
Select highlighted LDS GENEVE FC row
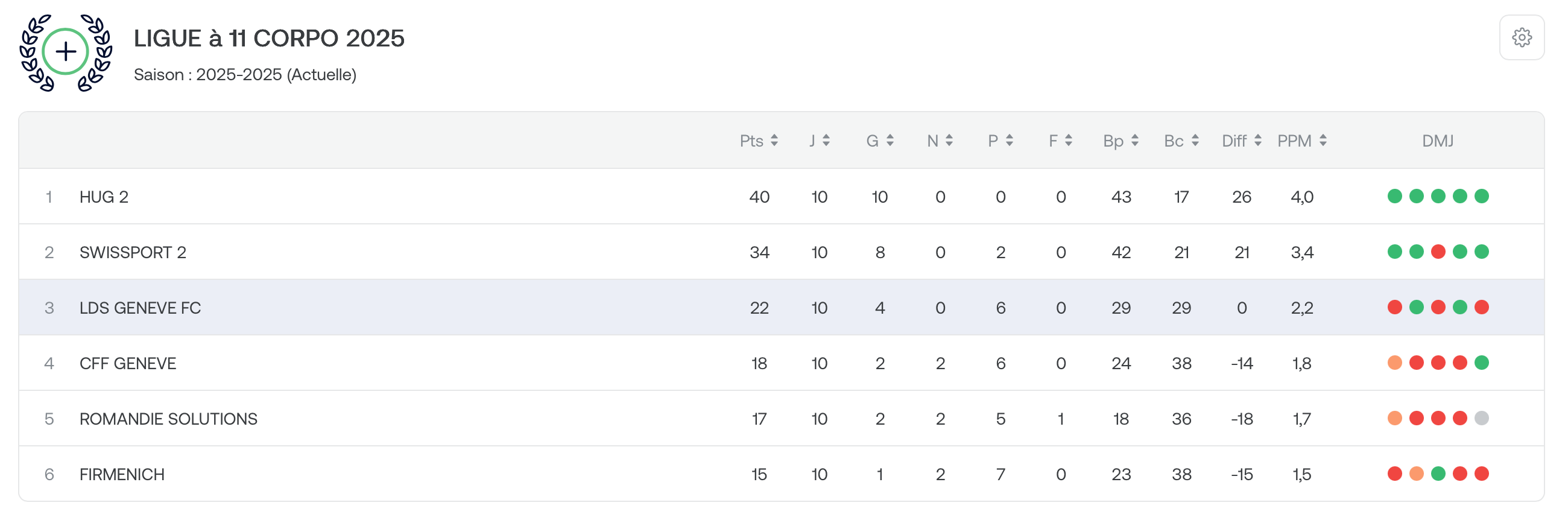coord(782,308)
